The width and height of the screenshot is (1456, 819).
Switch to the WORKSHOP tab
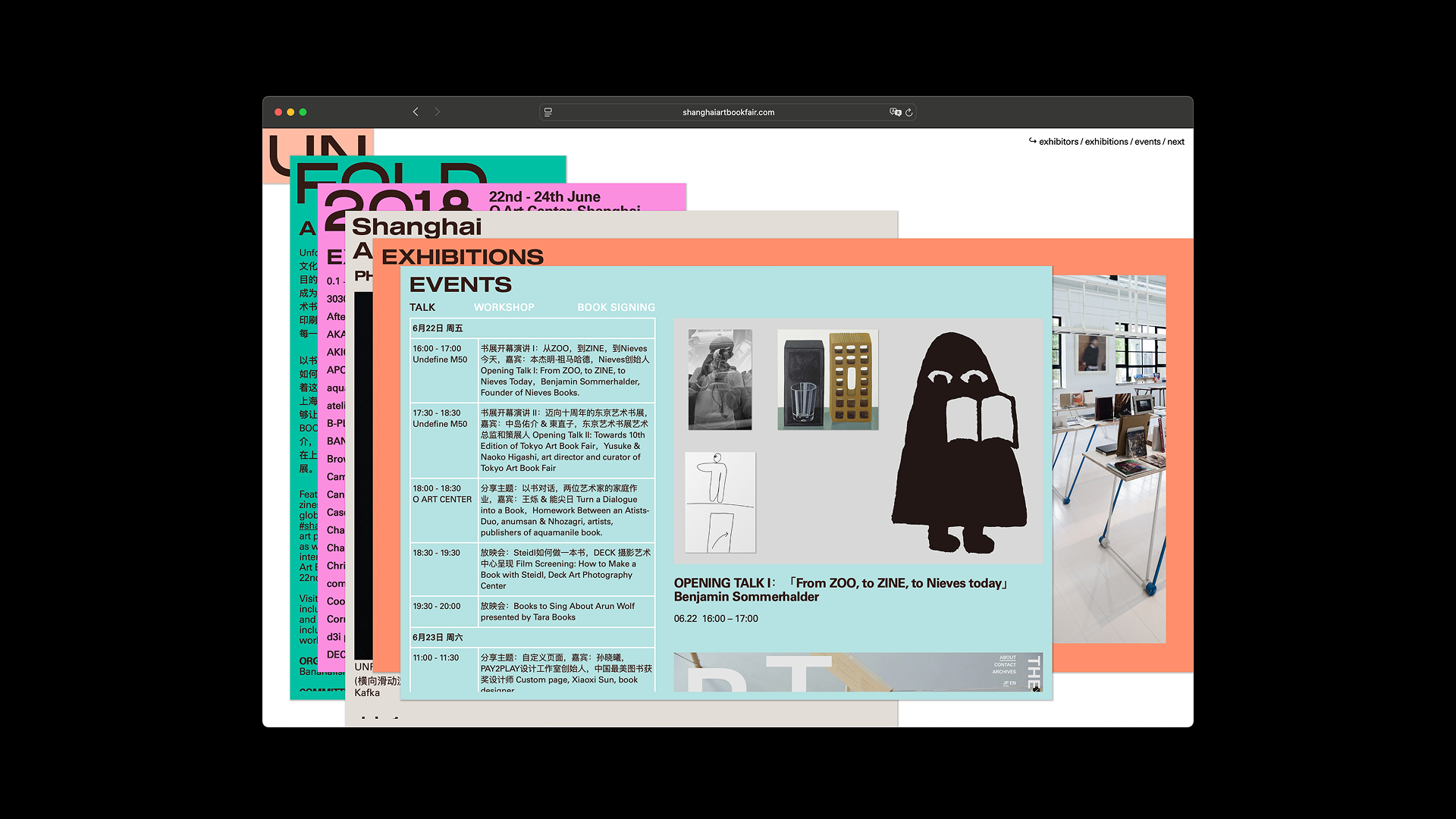pyautogui.click(x=504, y=307)
